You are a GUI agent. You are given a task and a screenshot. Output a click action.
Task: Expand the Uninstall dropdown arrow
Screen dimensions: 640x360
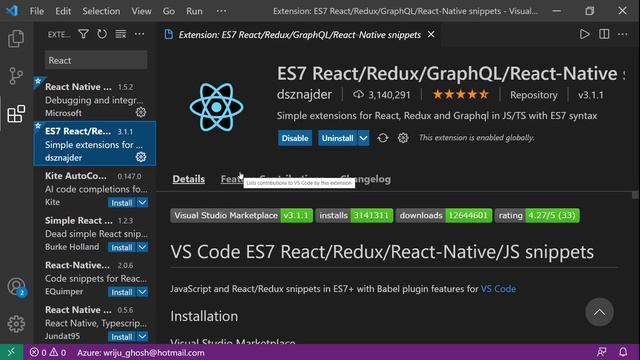(363, 138)
